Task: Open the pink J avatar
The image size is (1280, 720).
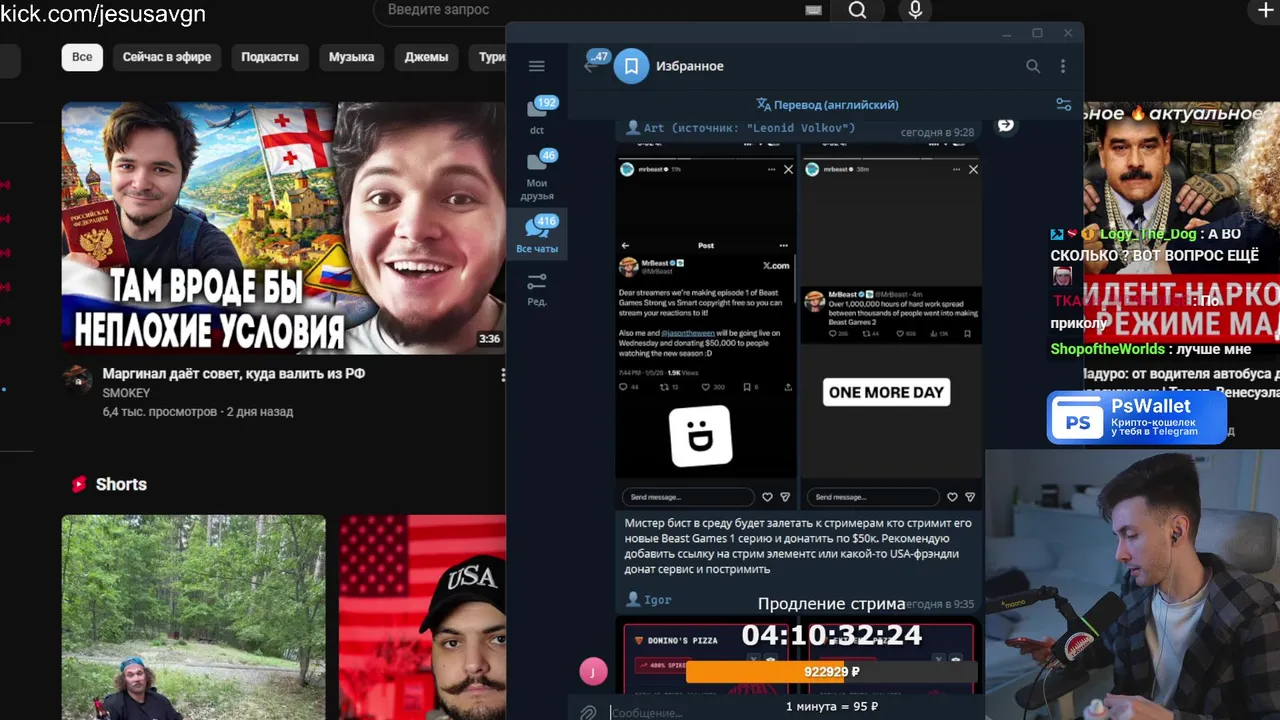Action: pos(593,671)
